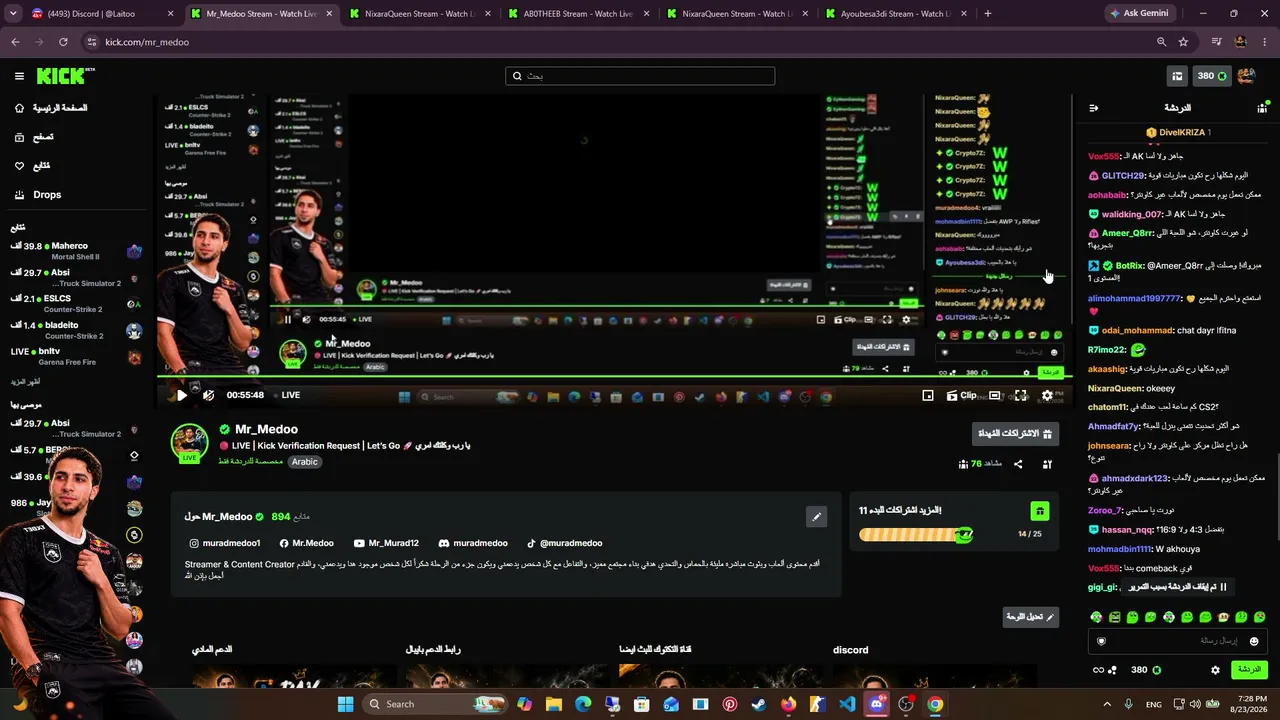This screenshot has height=720, width=1280.
Task: Open the chat users list icon
Action: click(1262, 108)
